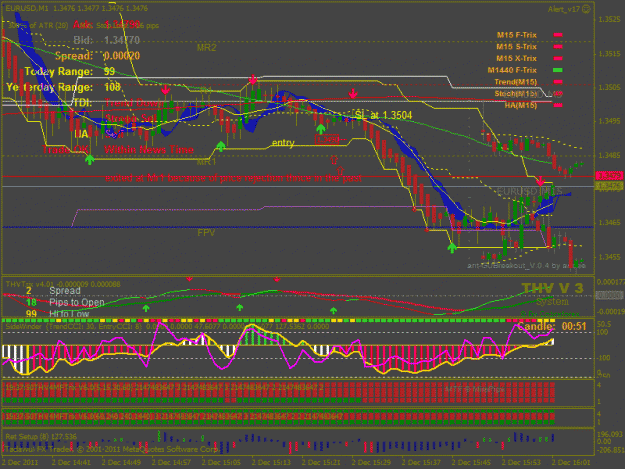Click the MR2 pivot level label
This screenshot has height=469, width=625.
click(206, 48)
